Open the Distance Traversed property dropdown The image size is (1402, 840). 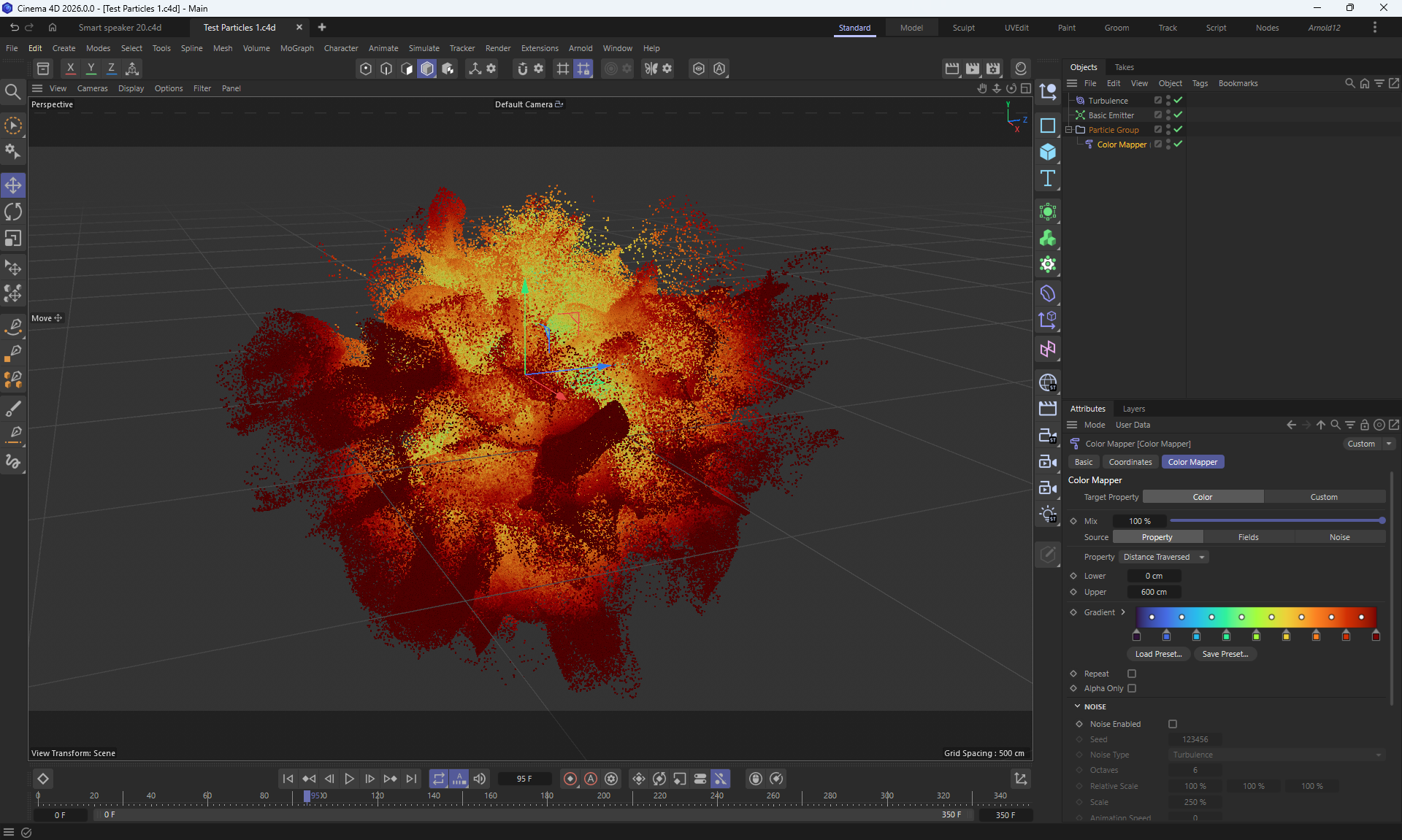pos(1163,557)
